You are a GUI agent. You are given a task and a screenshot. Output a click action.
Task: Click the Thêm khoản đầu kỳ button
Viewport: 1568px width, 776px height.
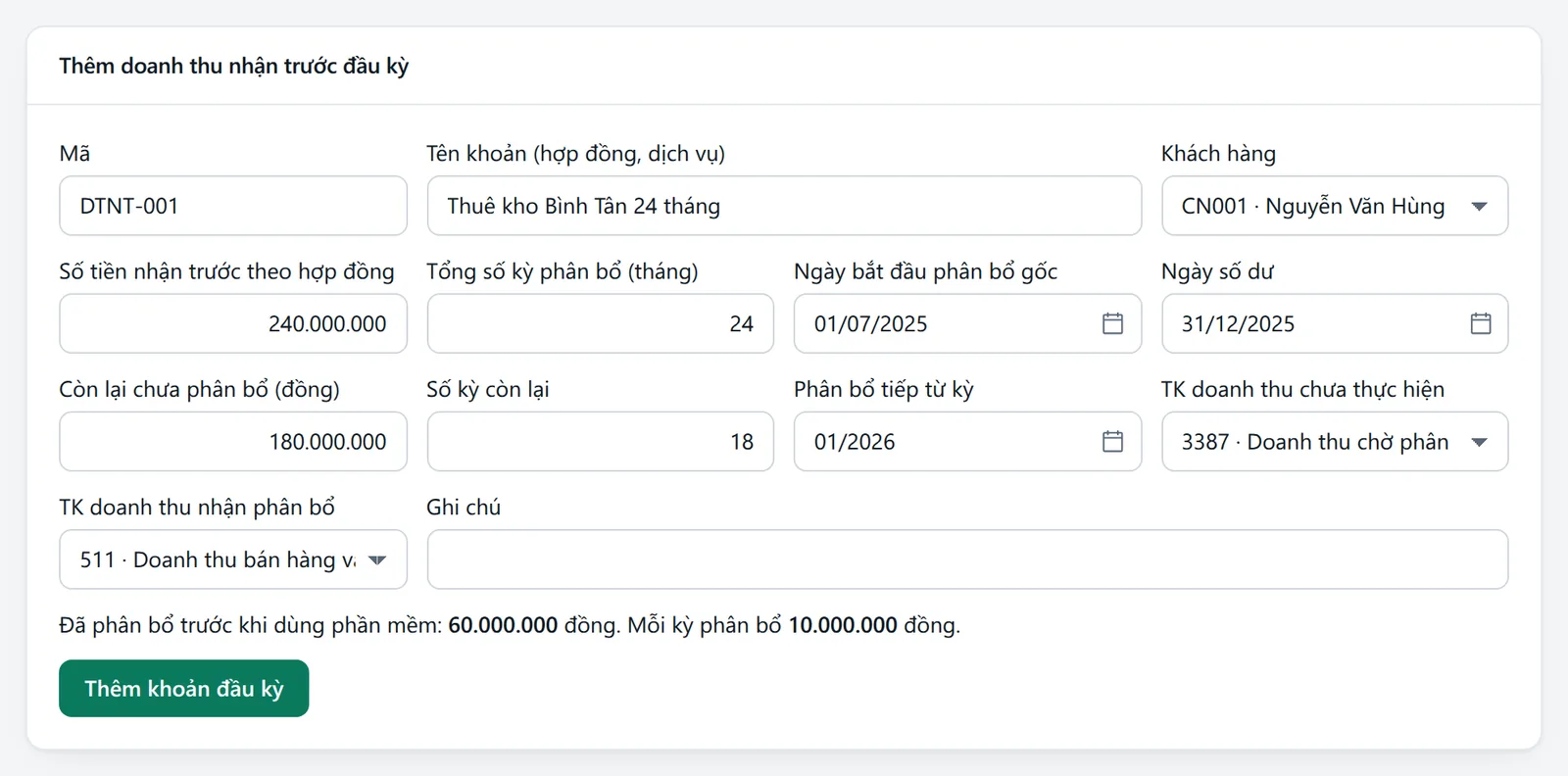click(184, 689)
